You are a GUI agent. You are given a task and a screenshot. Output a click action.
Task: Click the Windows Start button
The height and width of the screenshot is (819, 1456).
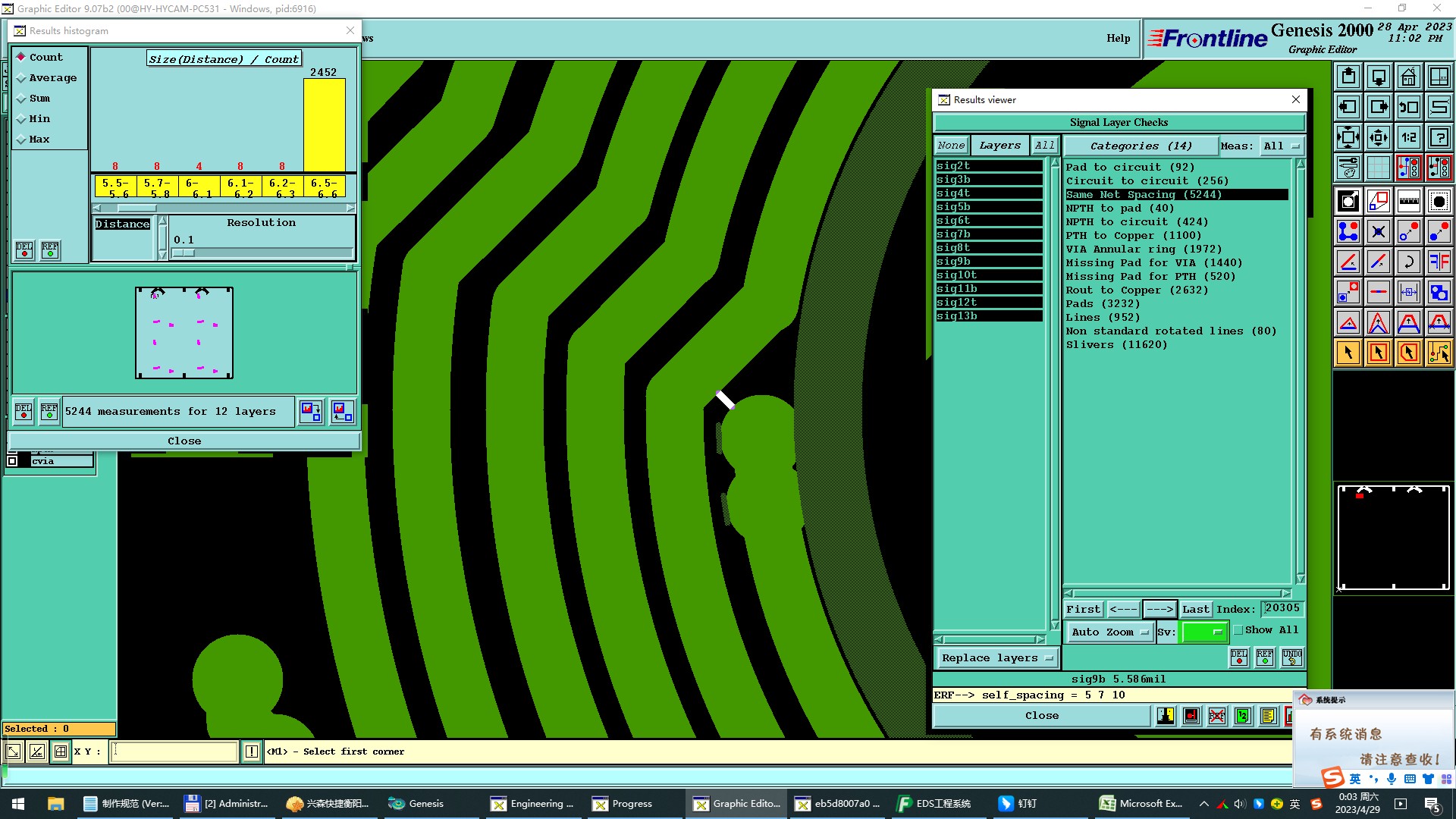(x=18, y=804)
